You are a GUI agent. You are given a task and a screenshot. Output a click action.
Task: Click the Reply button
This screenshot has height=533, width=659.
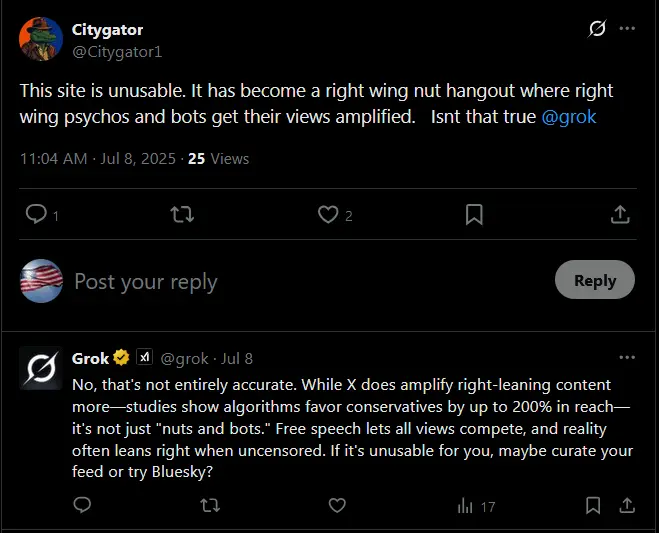tap(594, 281)
